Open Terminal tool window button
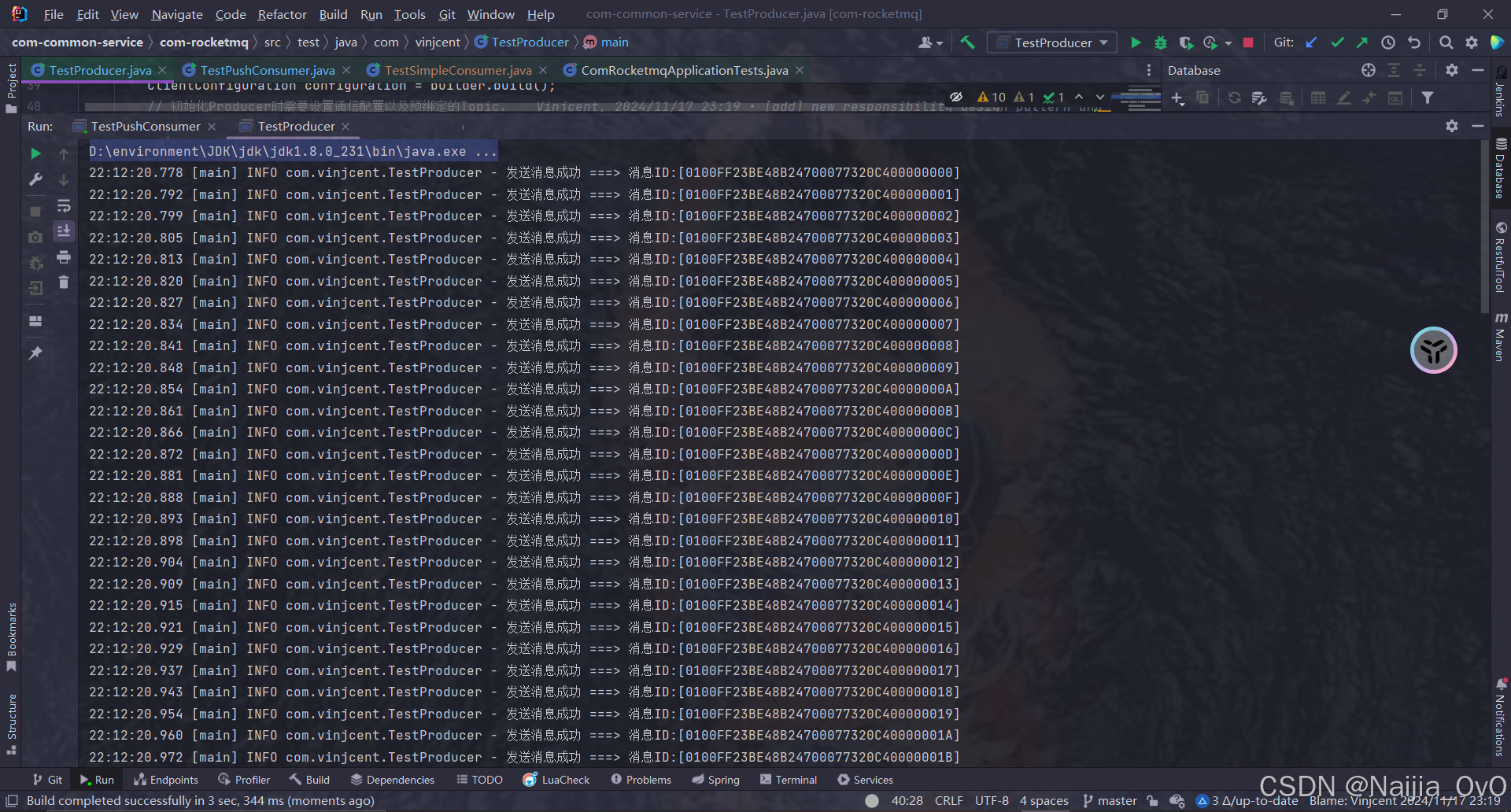 click(789, 780)
